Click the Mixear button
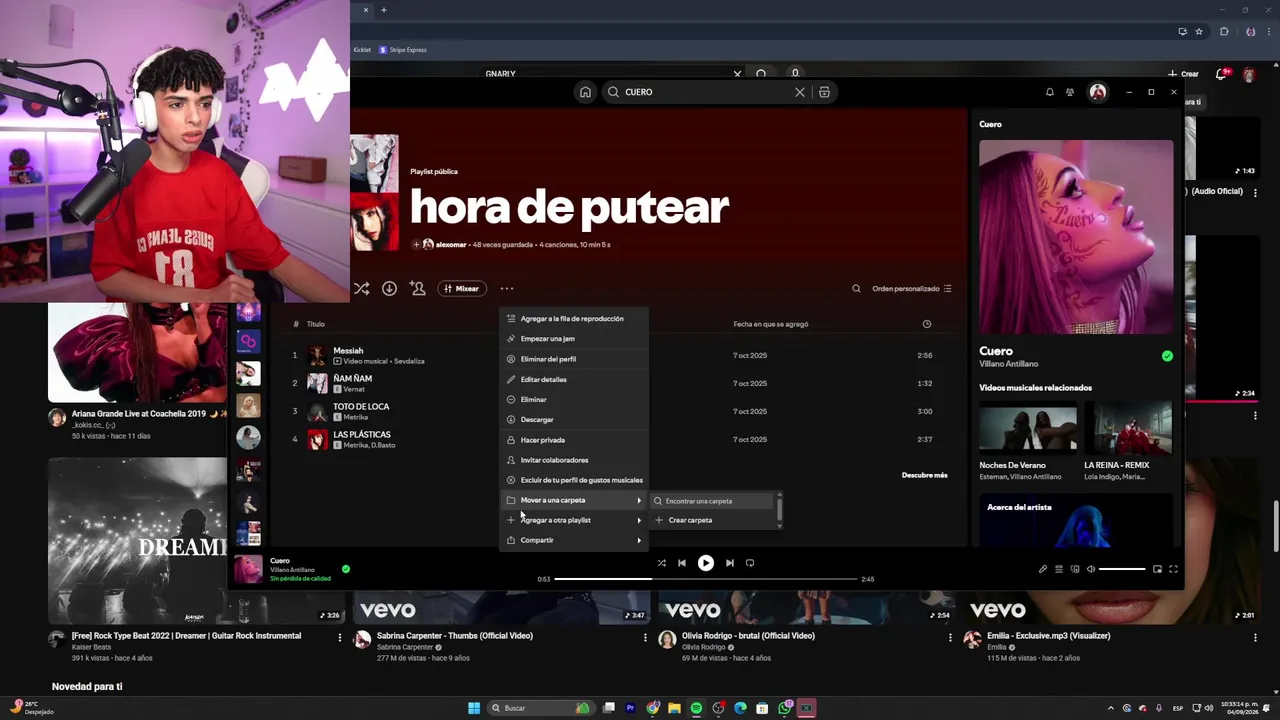 click(x=461, y=288)
